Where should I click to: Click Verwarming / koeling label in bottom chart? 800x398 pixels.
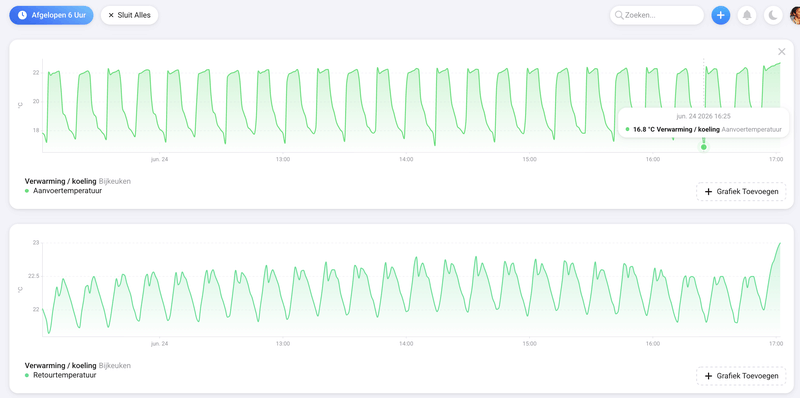click(x=60, y=365)
